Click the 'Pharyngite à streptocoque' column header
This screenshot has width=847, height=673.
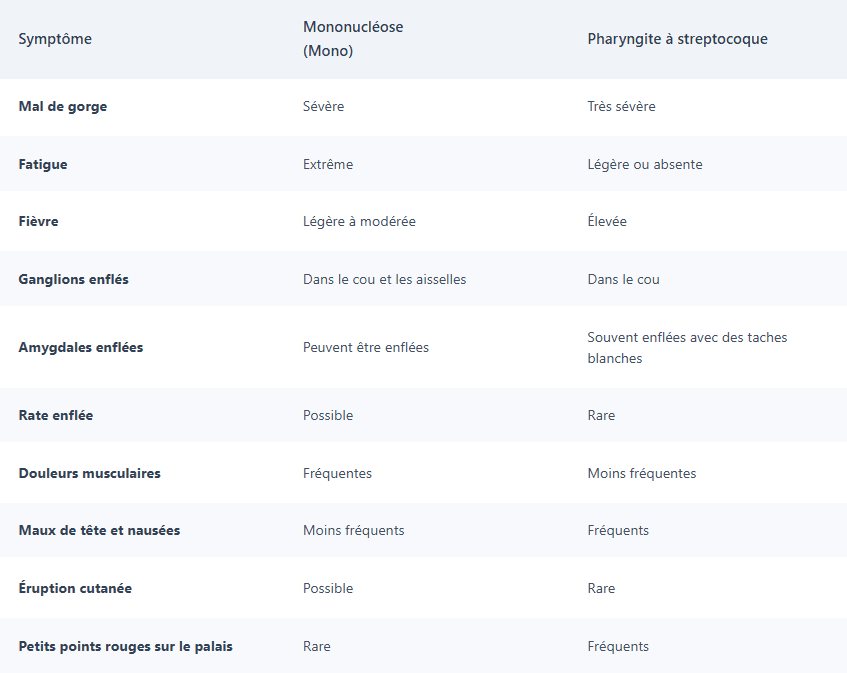point(677,39)
